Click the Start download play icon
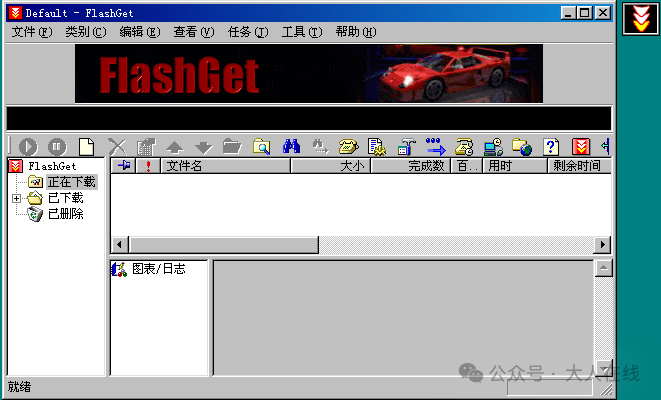This screenshot has height=400, width=661. [x=28, y=147]
